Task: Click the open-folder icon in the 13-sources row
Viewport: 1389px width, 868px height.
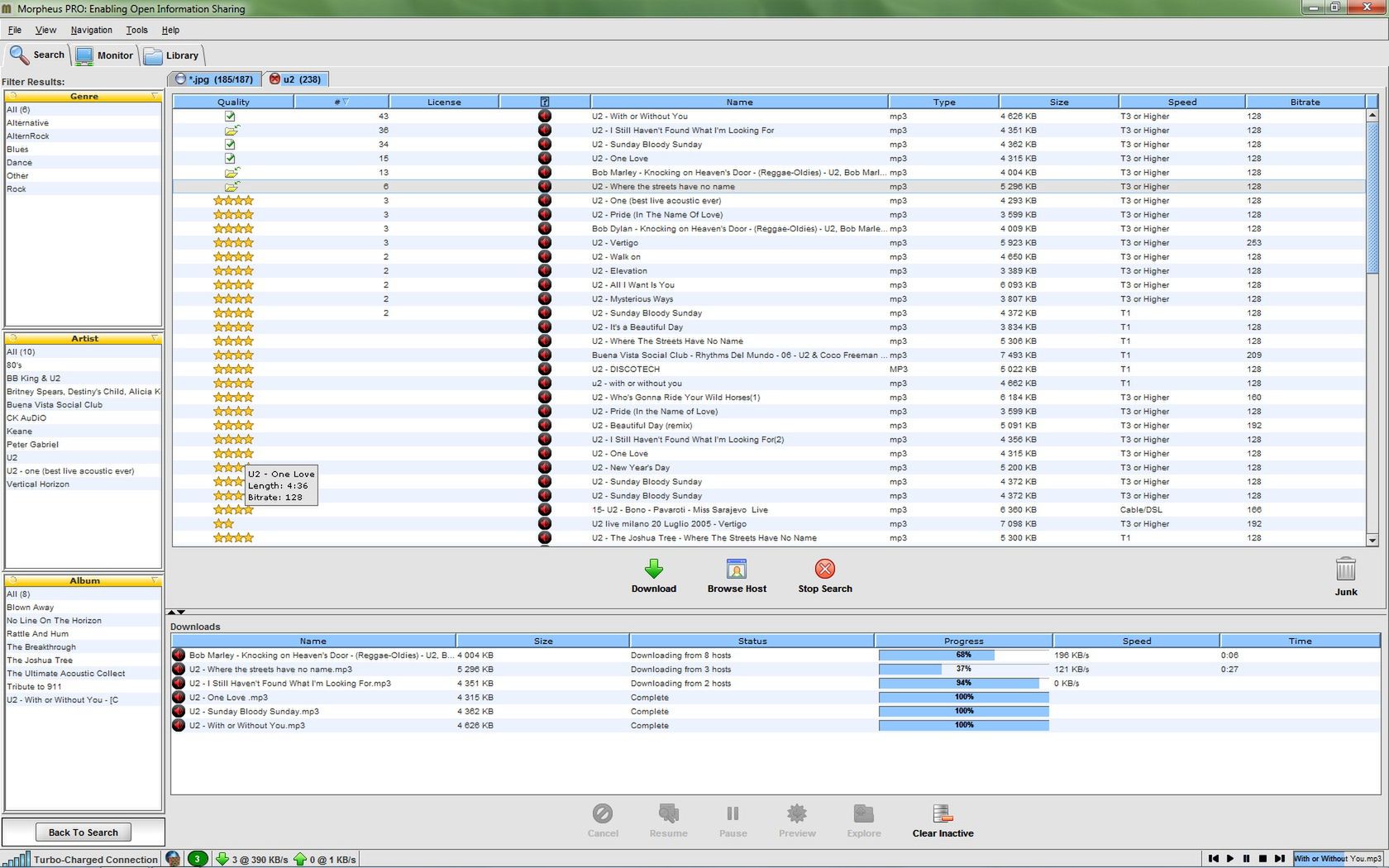Action: tap(232, 172)
